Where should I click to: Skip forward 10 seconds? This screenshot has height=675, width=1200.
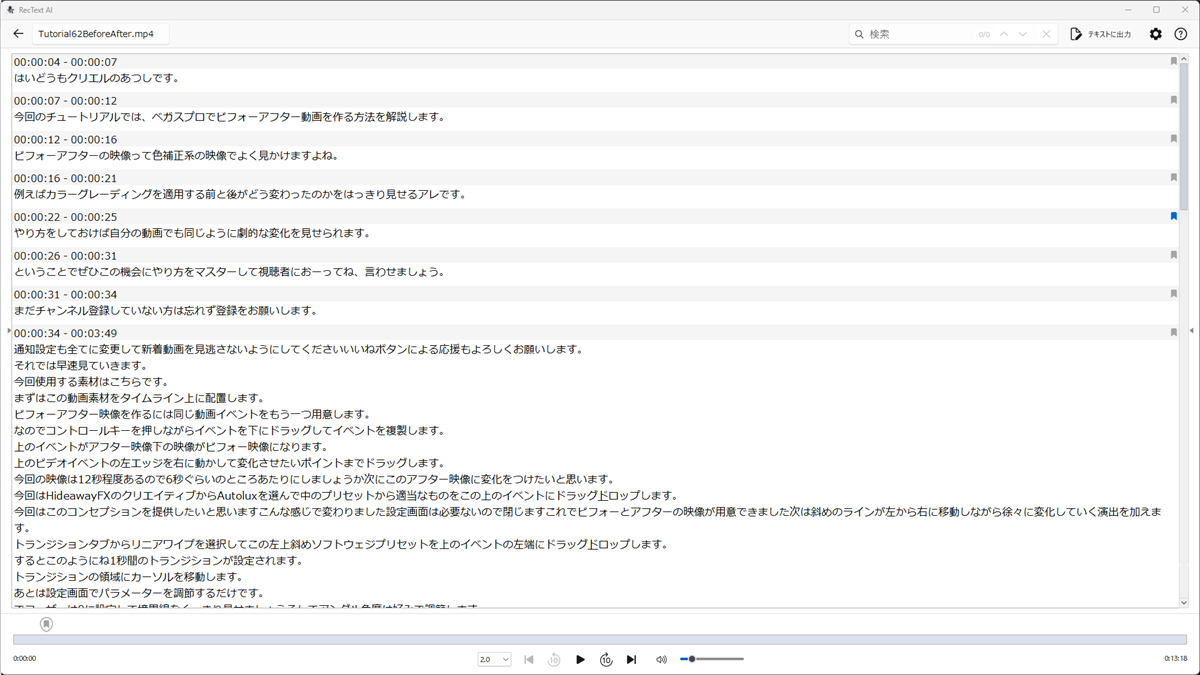606,660
